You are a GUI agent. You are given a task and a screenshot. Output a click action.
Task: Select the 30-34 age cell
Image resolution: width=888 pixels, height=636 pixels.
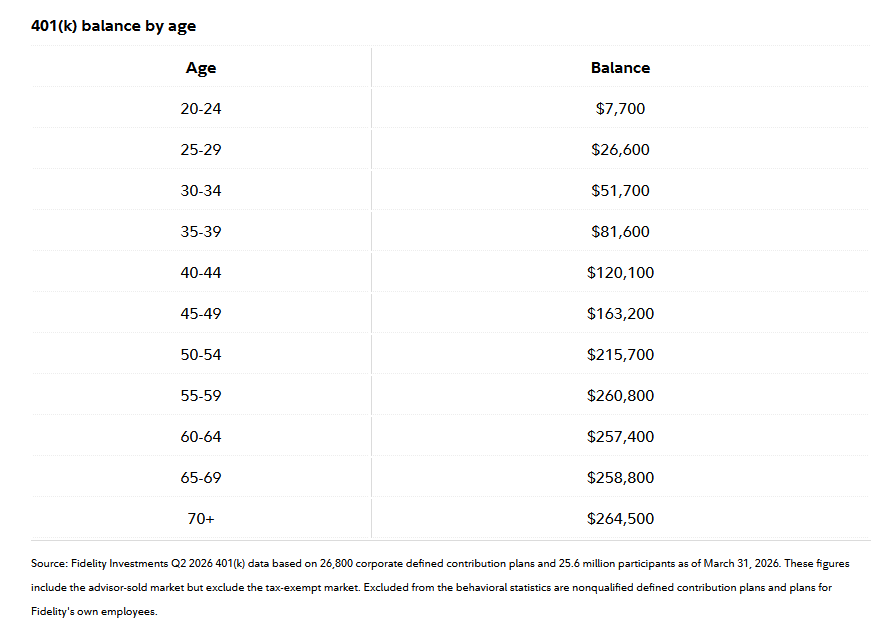pos(200,191)
